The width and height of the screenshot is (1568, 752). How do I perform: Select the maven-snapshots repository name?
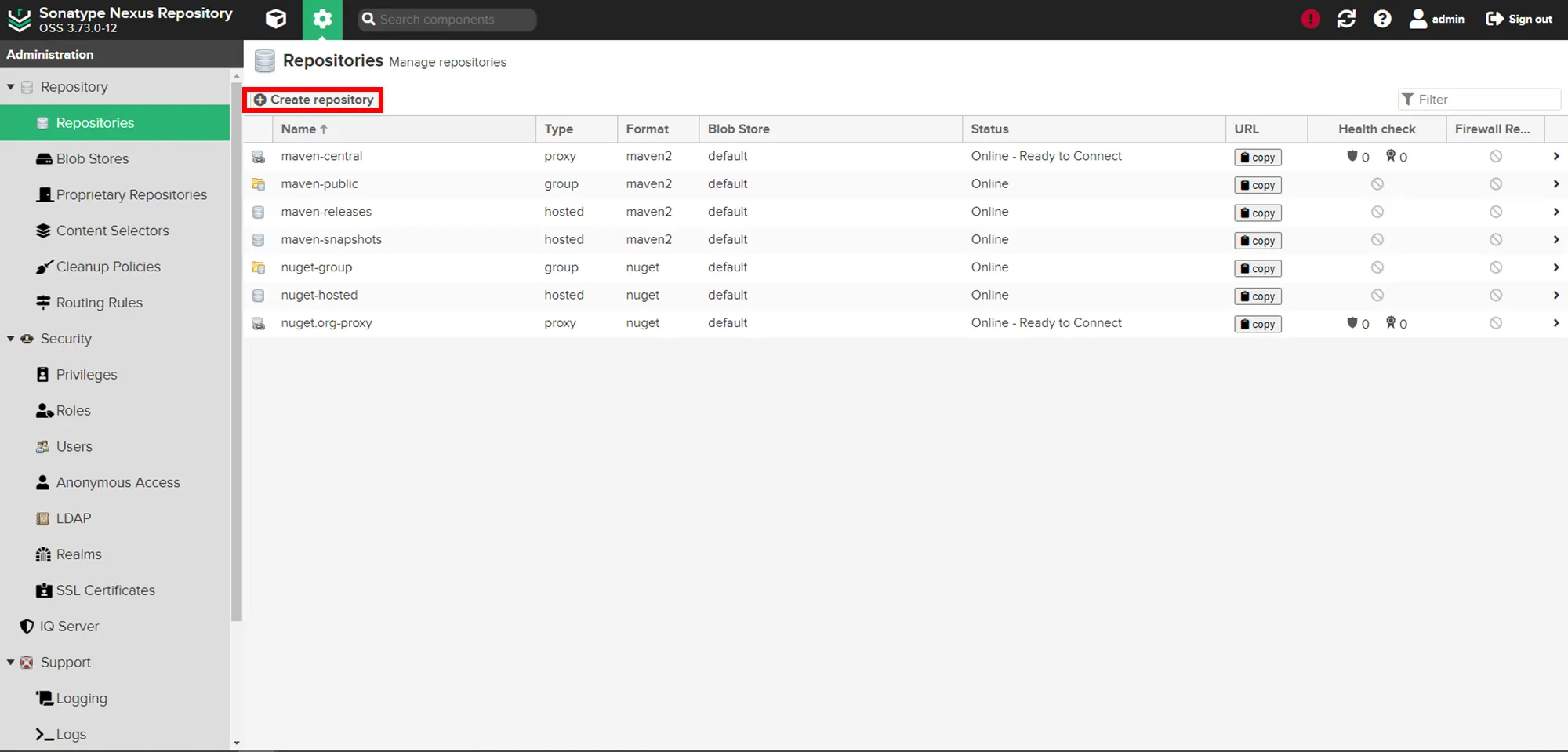(332, 240)
